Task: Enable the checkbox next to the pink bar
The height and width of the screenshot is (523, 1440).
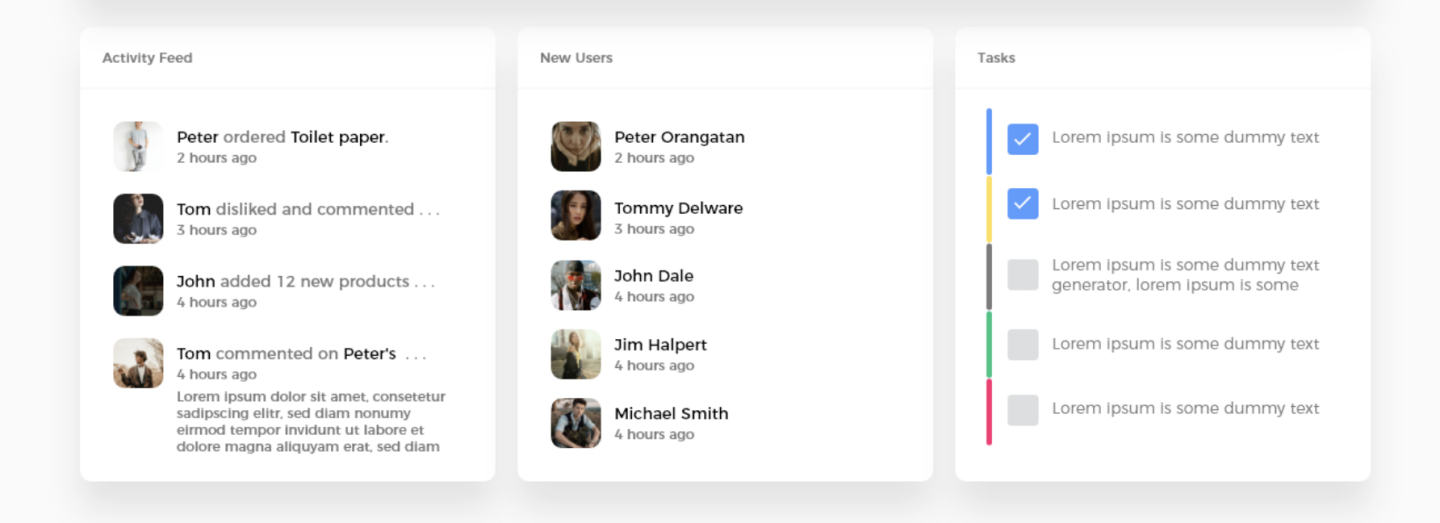Action: [1022, 410]
